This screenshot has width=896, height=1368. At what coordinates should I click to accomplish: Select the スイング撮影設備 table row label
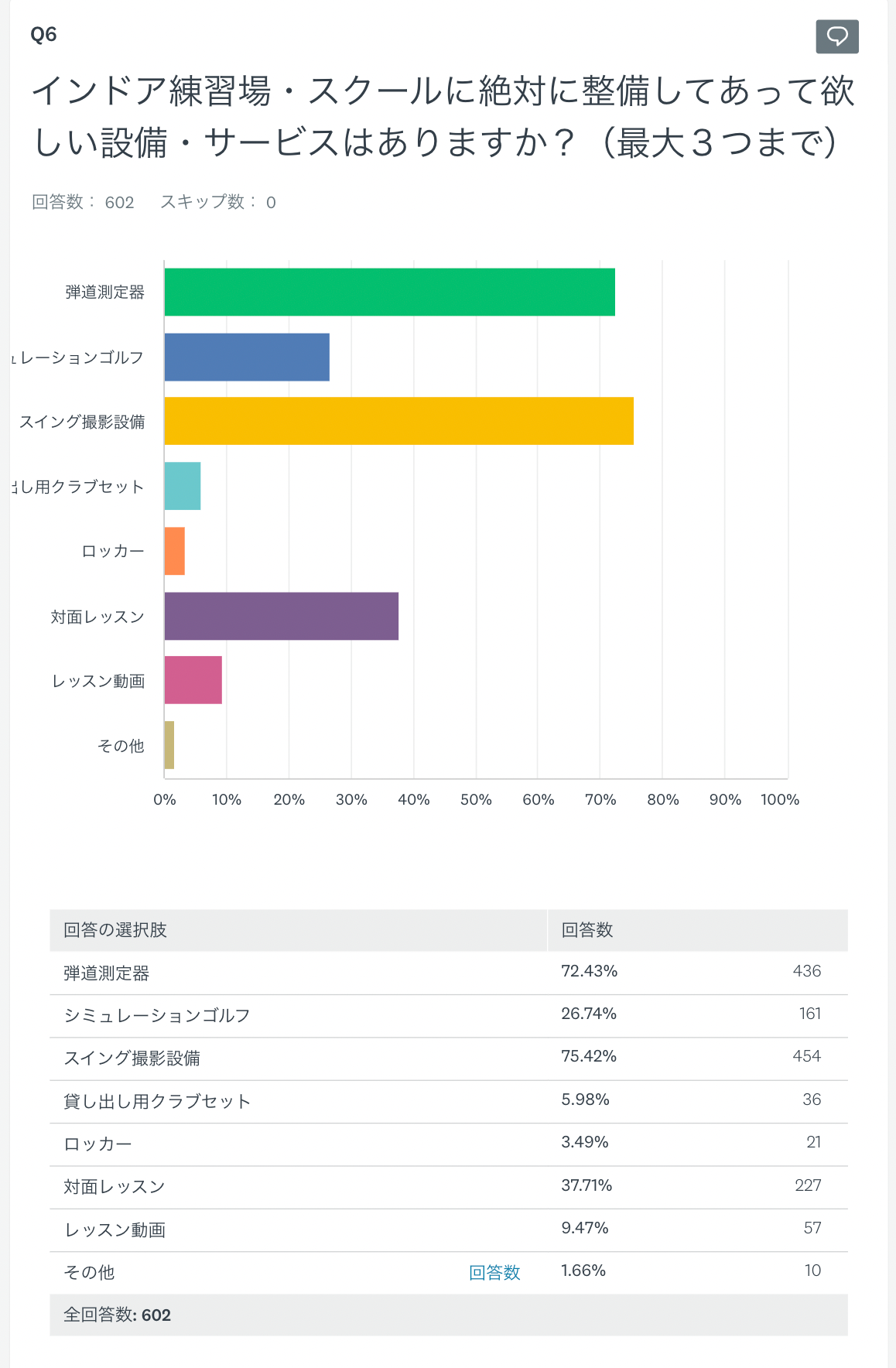132,1058
